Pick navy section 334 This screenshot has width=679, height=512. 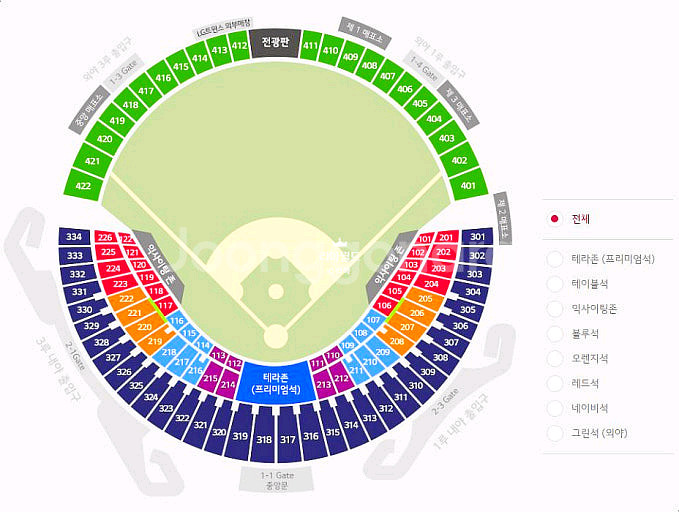[x=74, y=237]
